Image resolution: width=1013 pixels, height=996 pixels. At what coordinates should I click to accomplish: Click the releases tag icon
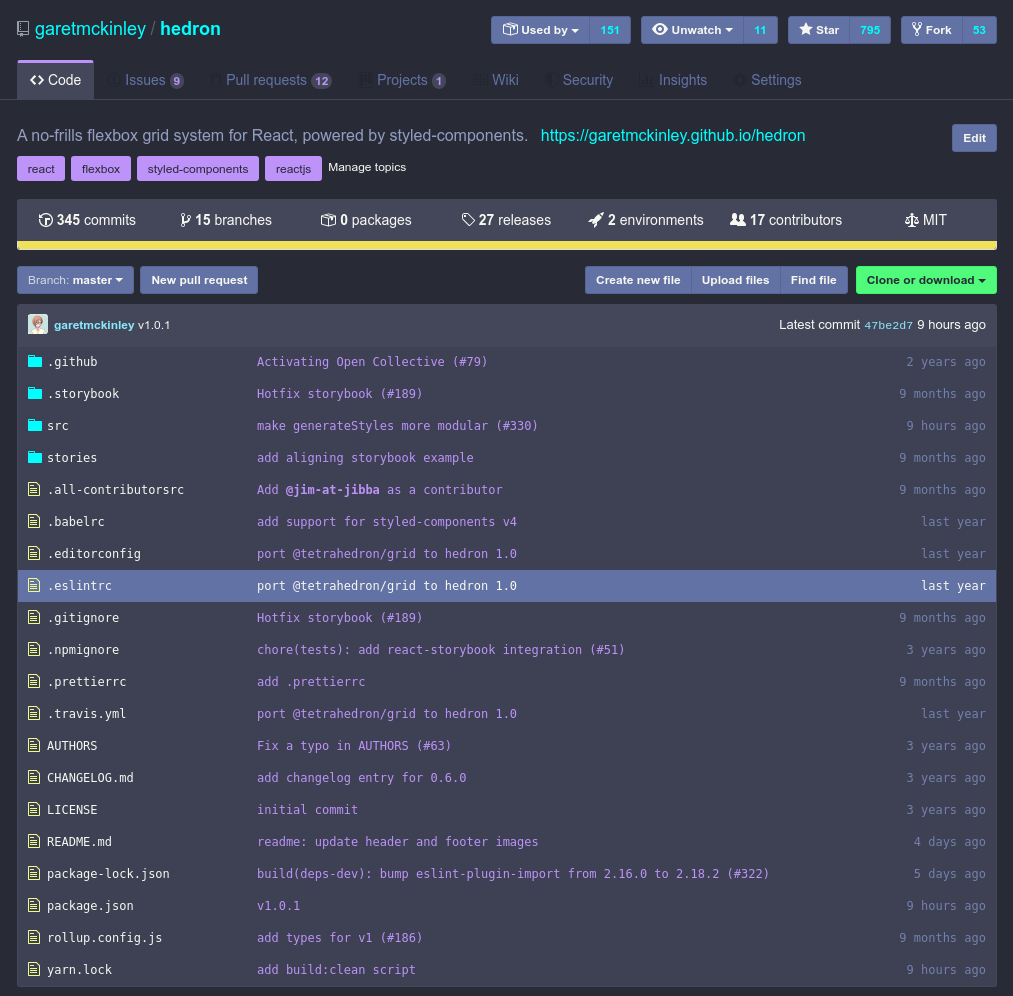(x=468, y=220)
